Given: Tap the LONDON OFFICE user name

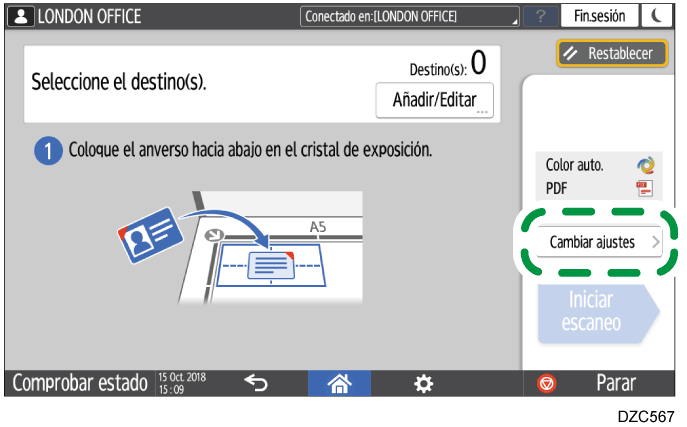Looking at the screenshot, I should click(89, 17).
